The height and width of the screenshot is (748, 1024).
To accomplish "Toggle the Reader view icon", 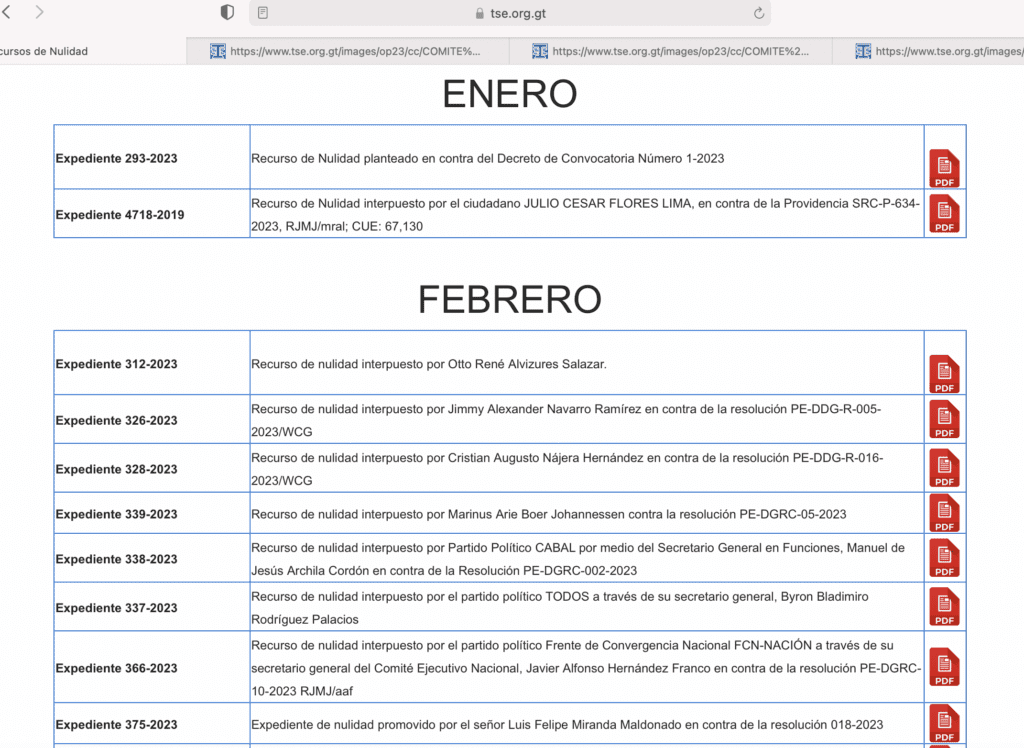I will [263, 13].
